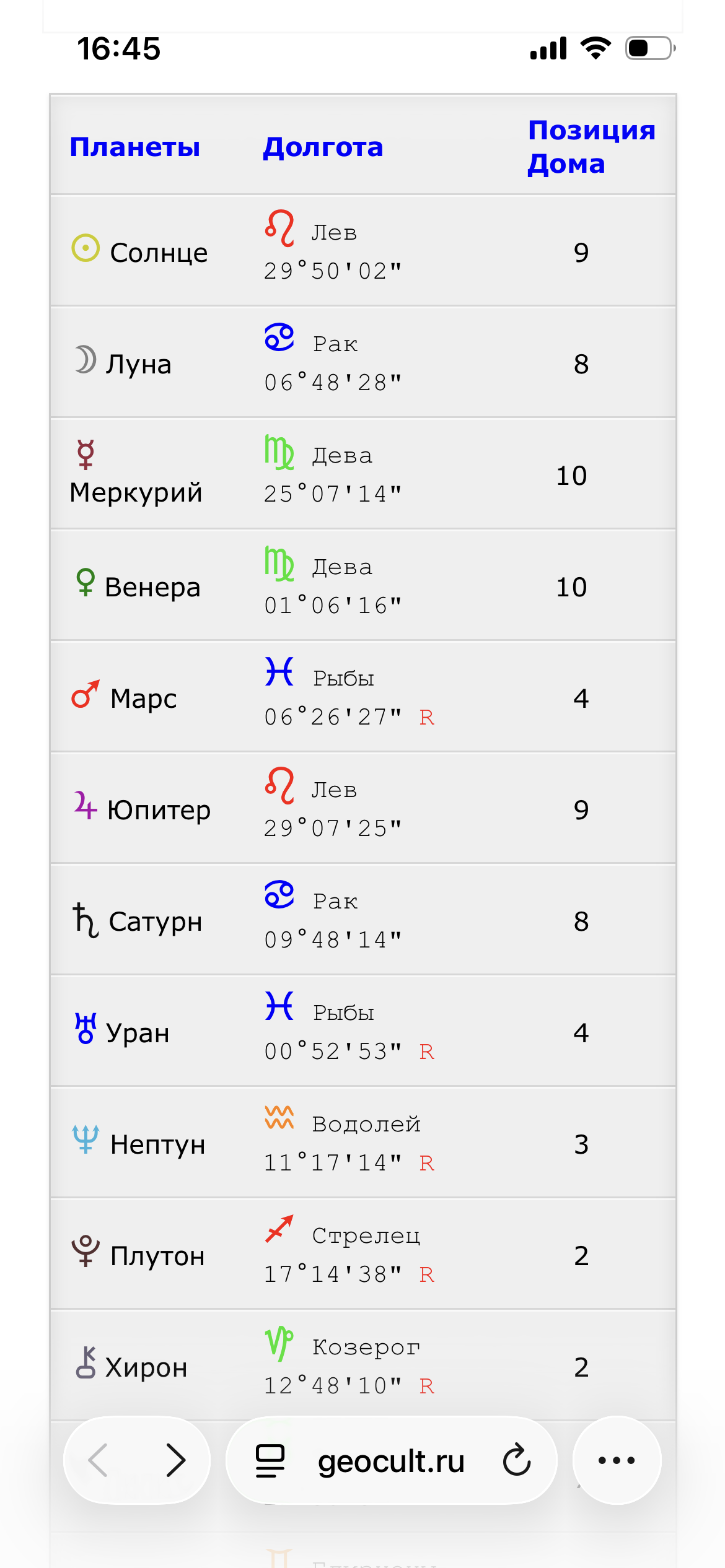
Task: Tap the red Mars symbol icon
Action: tap(86, 694)
